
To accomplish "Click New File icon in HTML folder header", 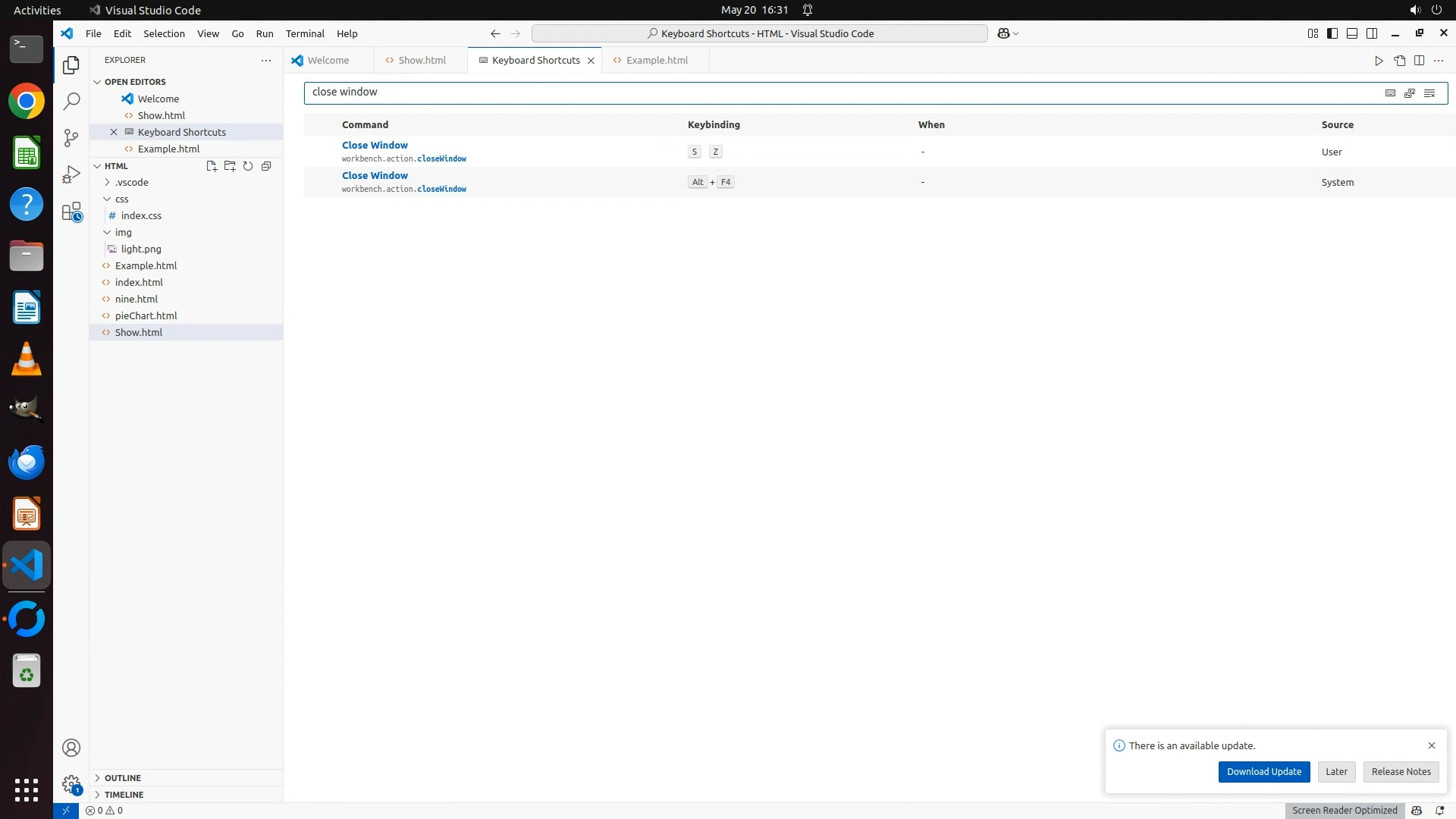I will [212, 166].
